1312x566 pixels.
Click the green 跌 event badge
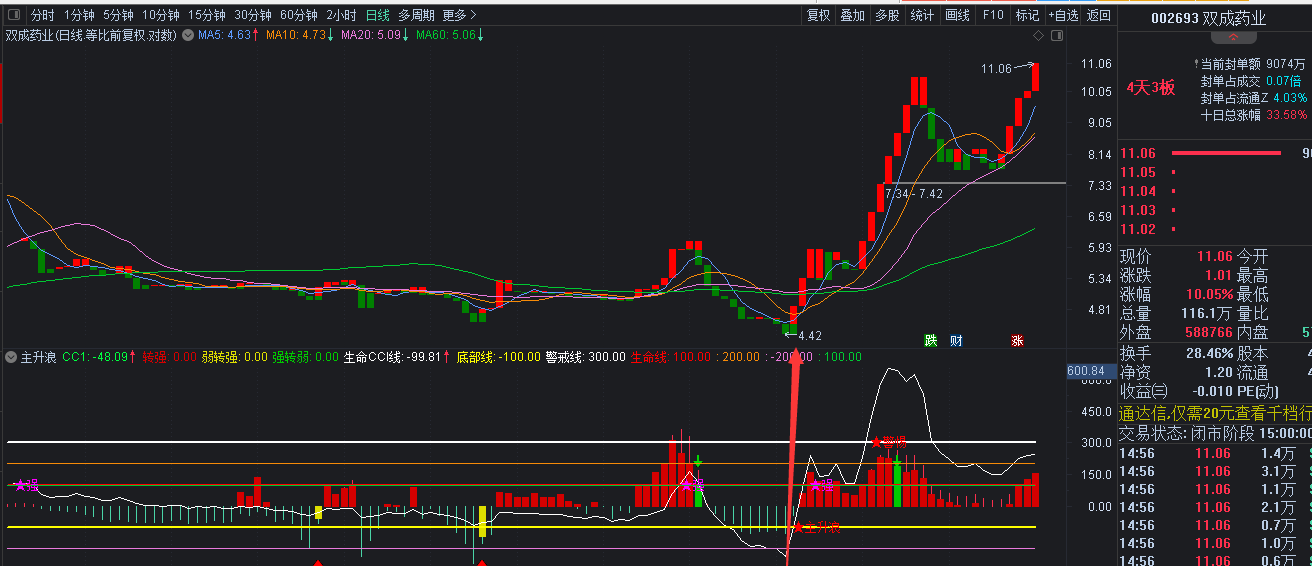tap(931, 340)
